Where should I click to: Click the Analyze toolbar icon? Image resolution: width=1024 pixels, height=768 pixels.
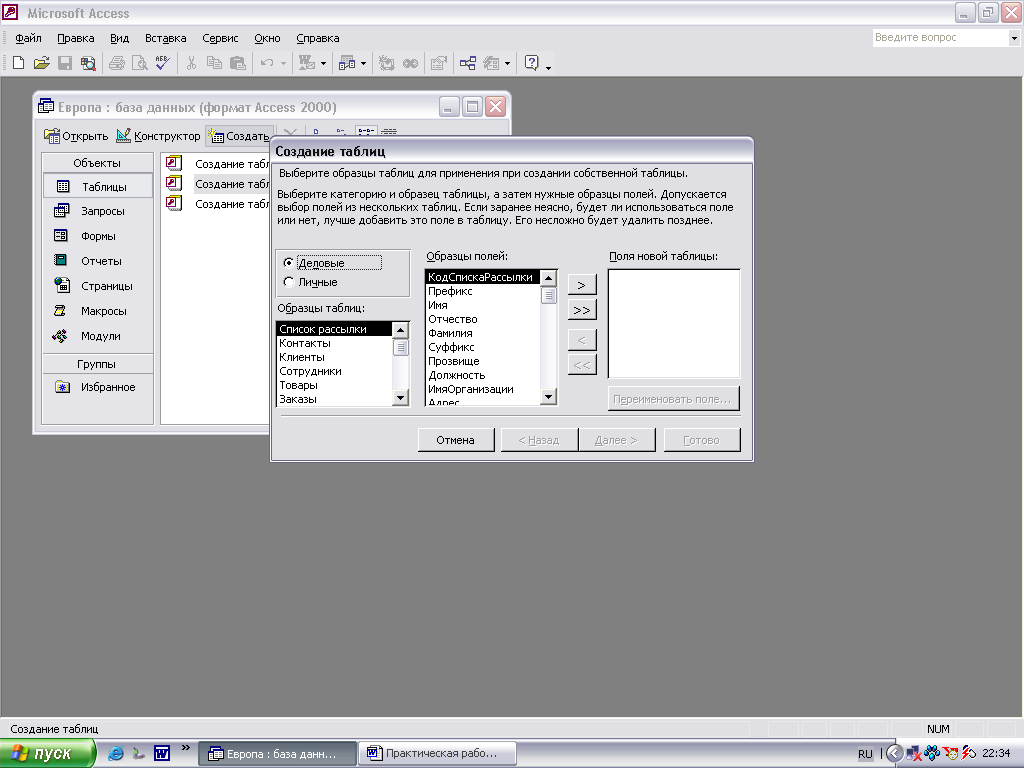pyautogui.click(x=347, y=63)
